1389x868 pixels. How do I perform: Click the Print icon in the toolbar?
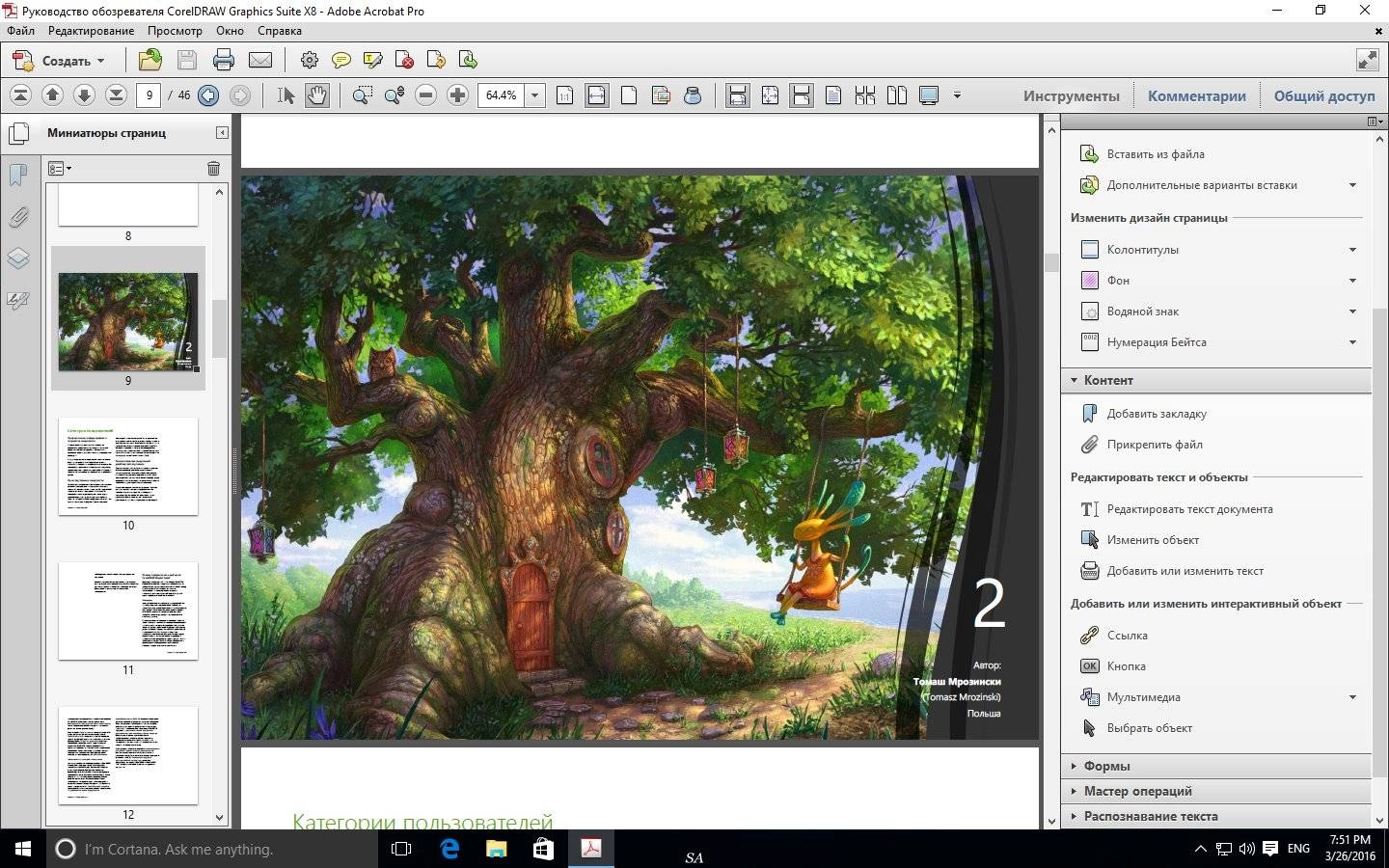pos(224,61)
